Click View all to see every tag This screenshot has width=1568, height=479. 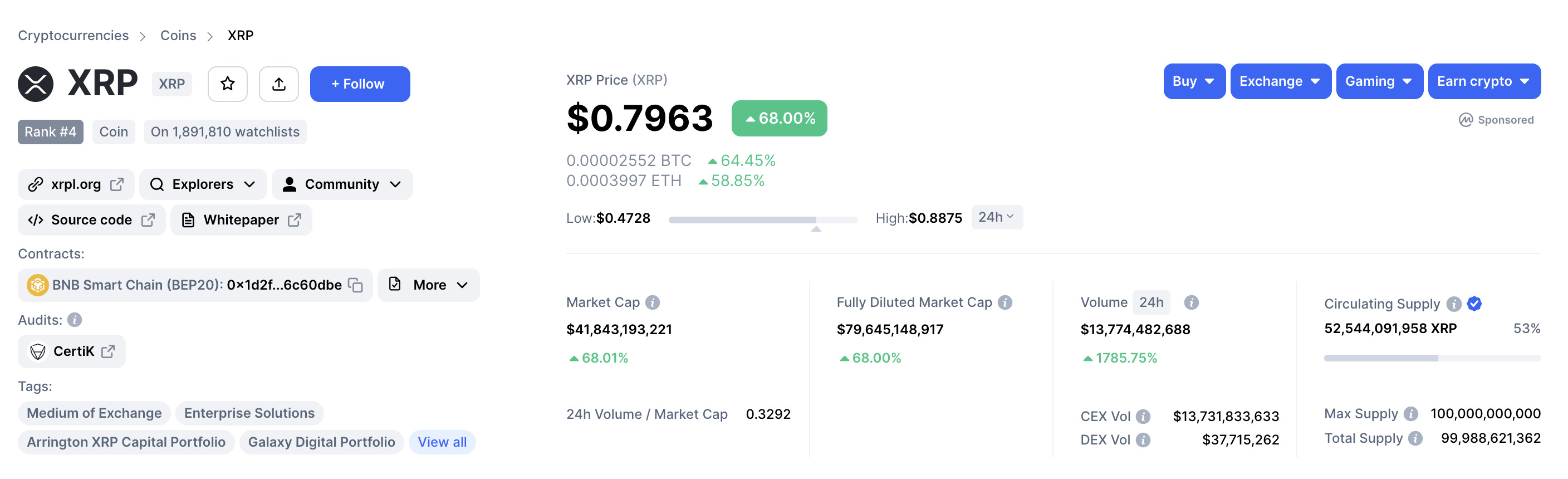click(x=442, y=442)
